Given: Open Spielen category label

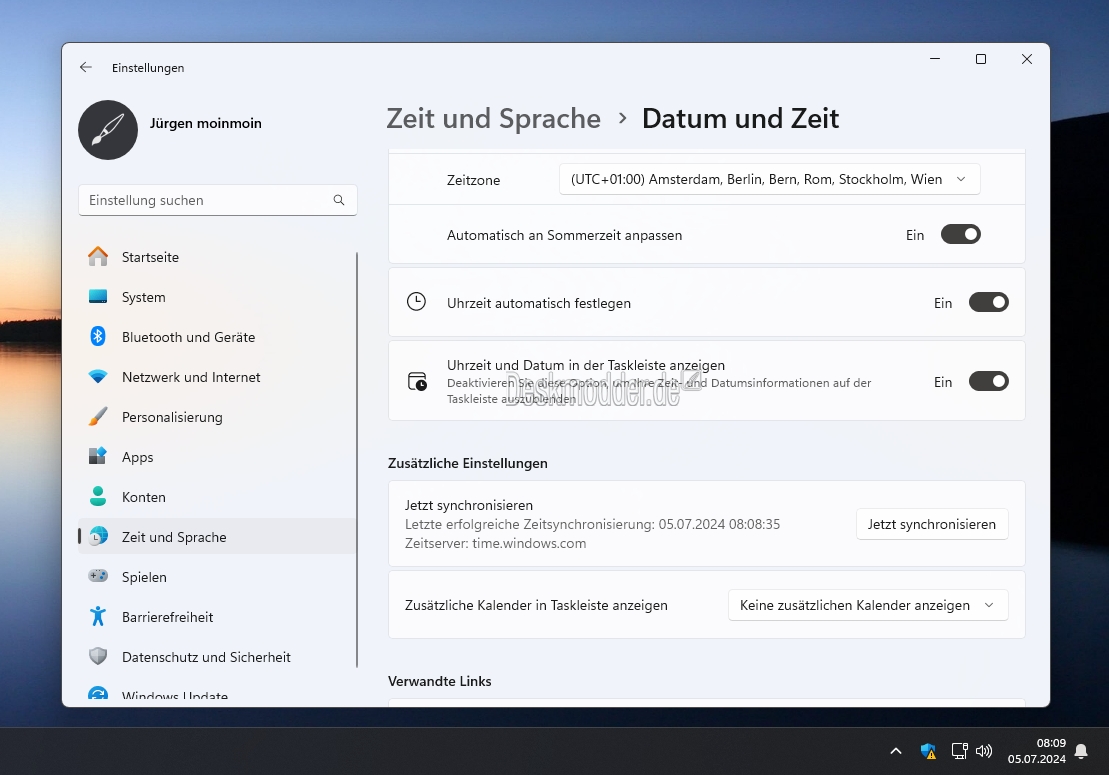Looking at the screenshot, I should [x=144, y=578].
